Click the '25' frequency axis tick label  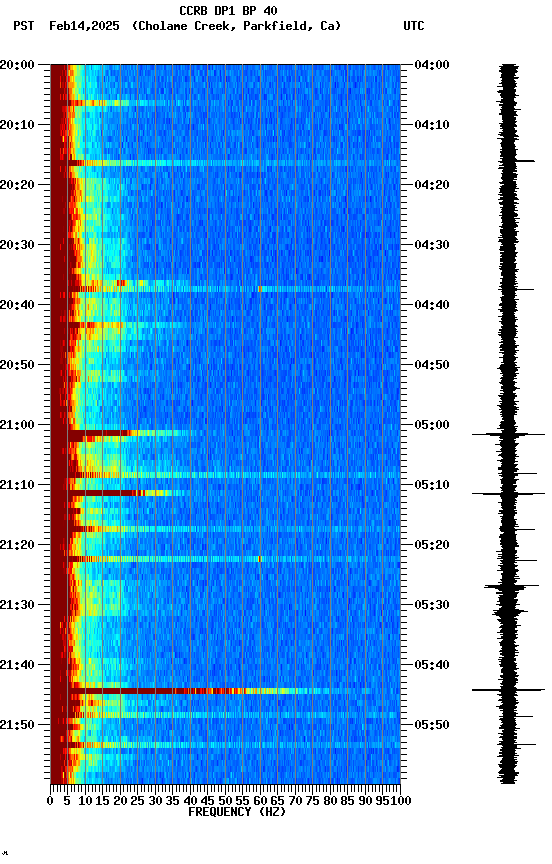point(137,801)
